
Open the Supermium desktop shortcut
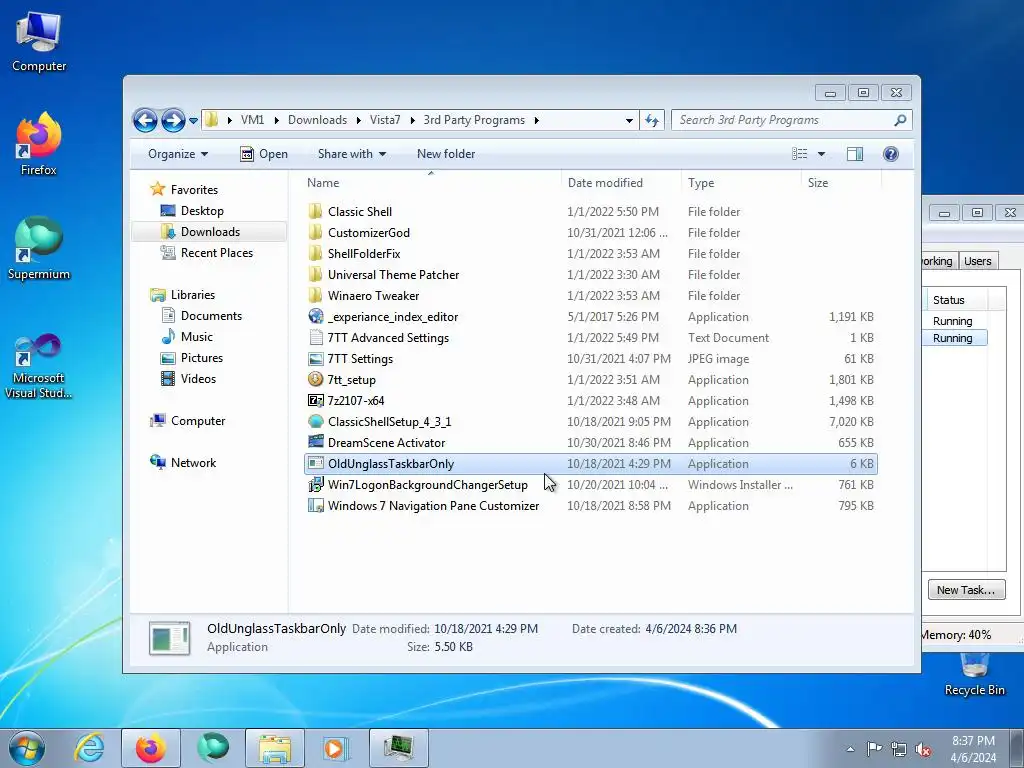[39, 248]
